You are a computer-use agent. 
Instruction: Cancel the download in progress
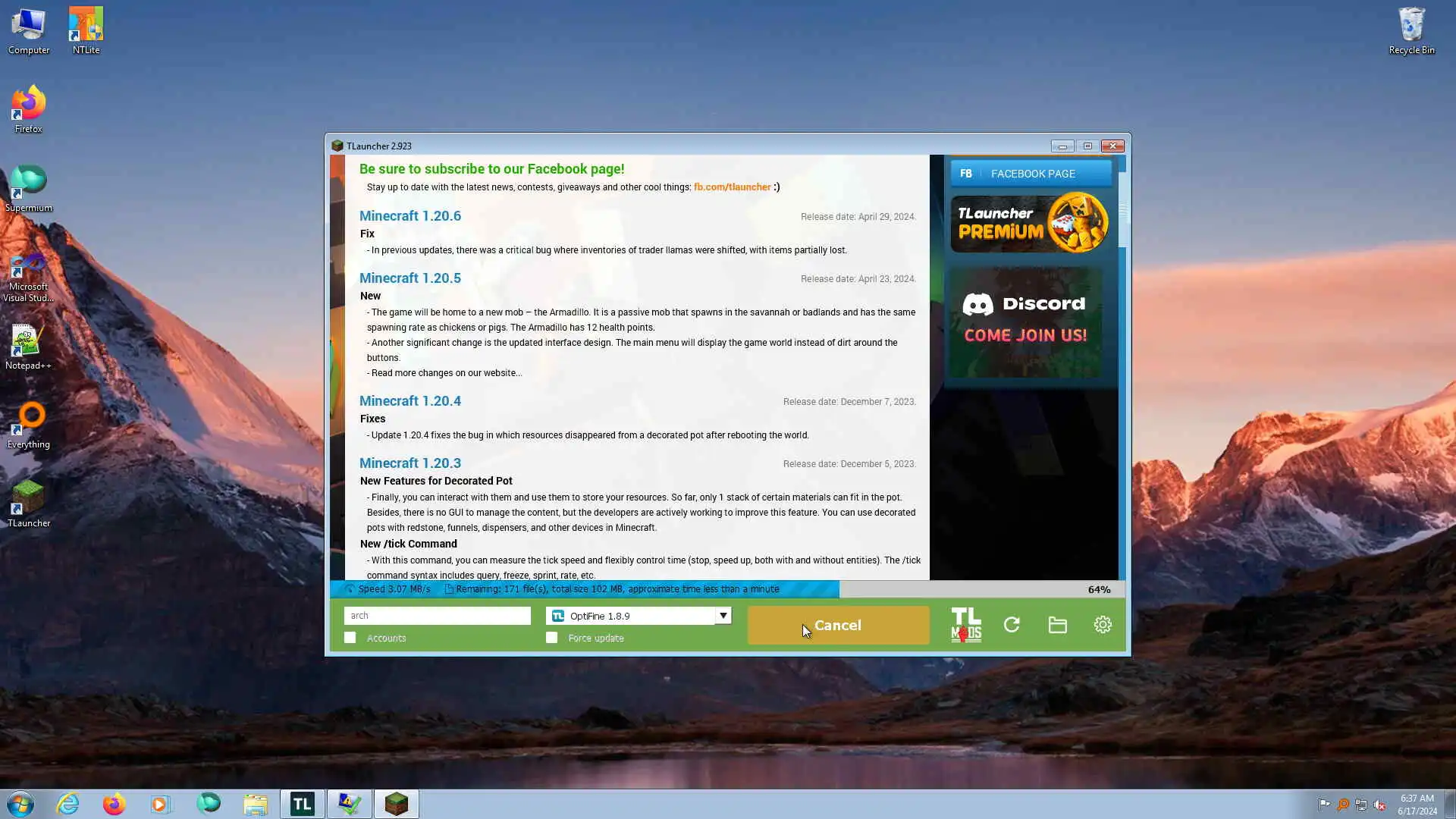[838, 626]
